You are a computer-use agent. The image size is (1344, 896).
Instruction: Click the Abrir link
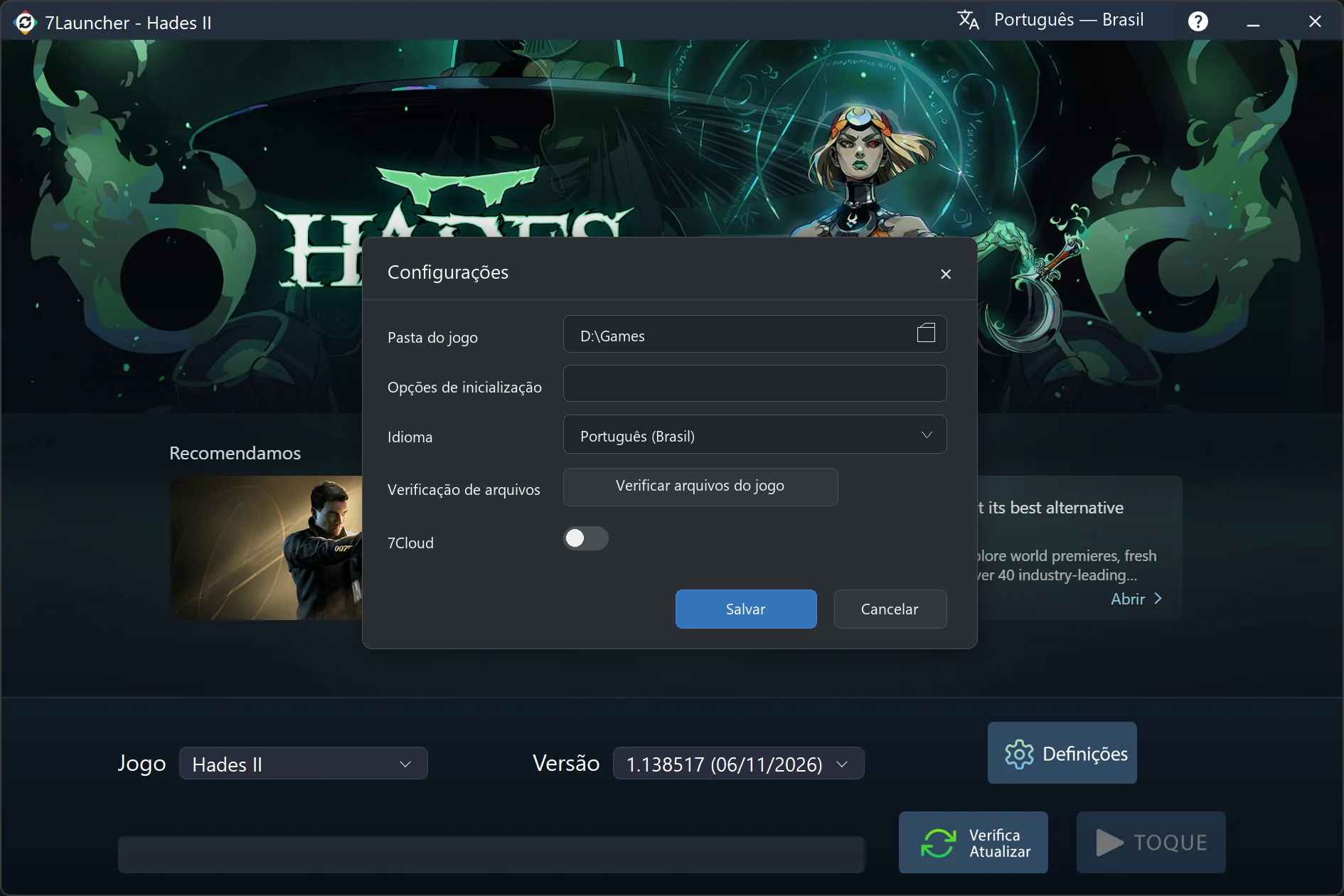pyautogui.click(x=1136, y=599)
